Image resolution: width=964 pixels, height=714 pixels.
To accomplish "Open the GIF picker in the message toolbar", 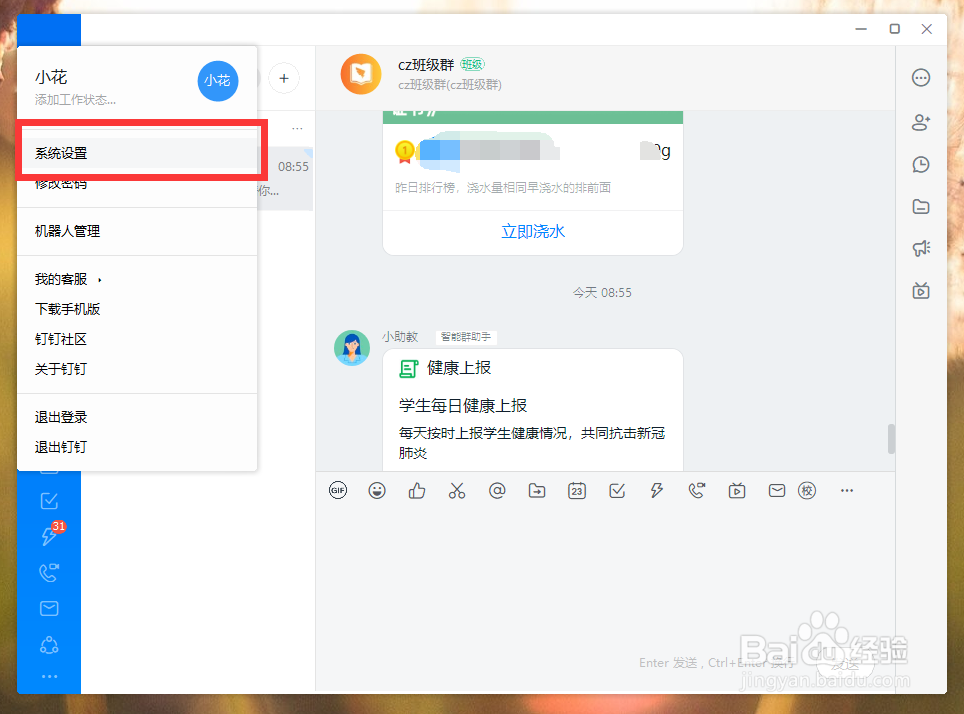I will point(337,490).
